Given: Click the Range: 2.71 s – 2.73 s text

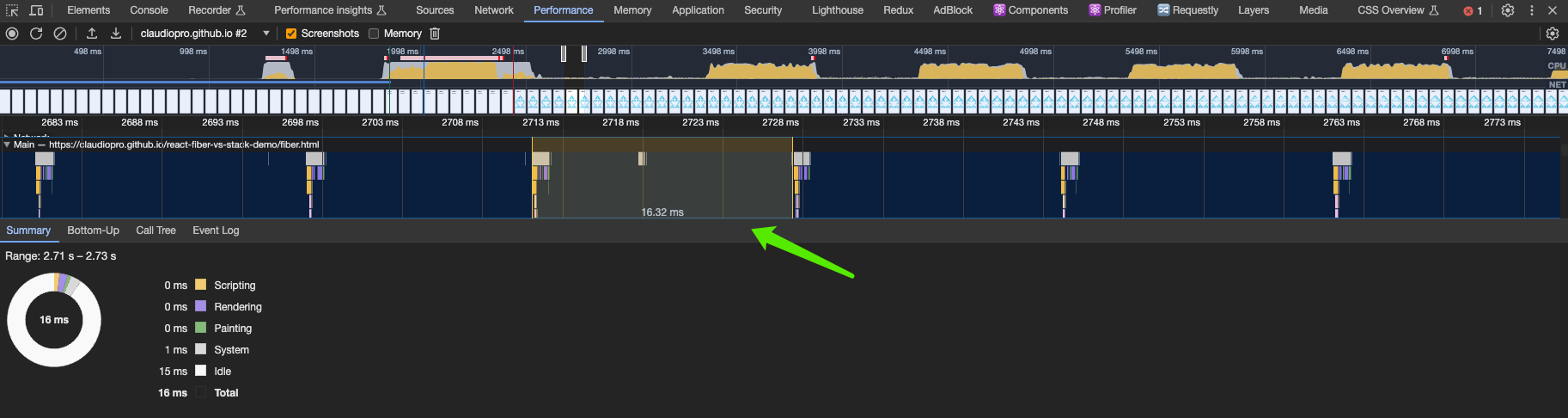Looking at the screenshot, I should point(60,256).
